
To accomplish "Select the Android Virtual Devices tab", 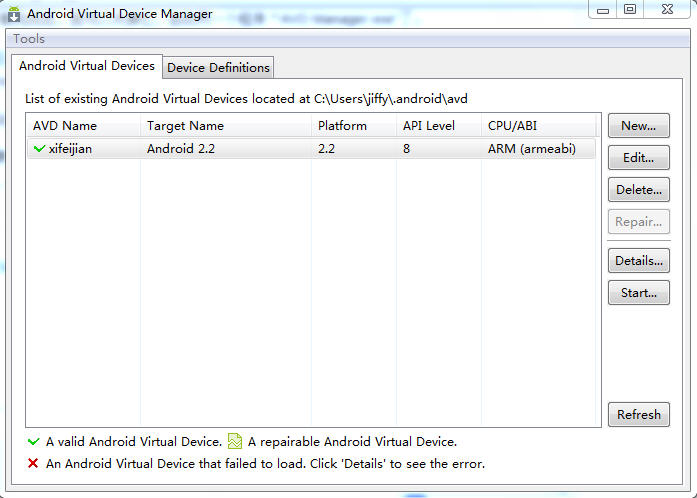I will pos(87,66).
